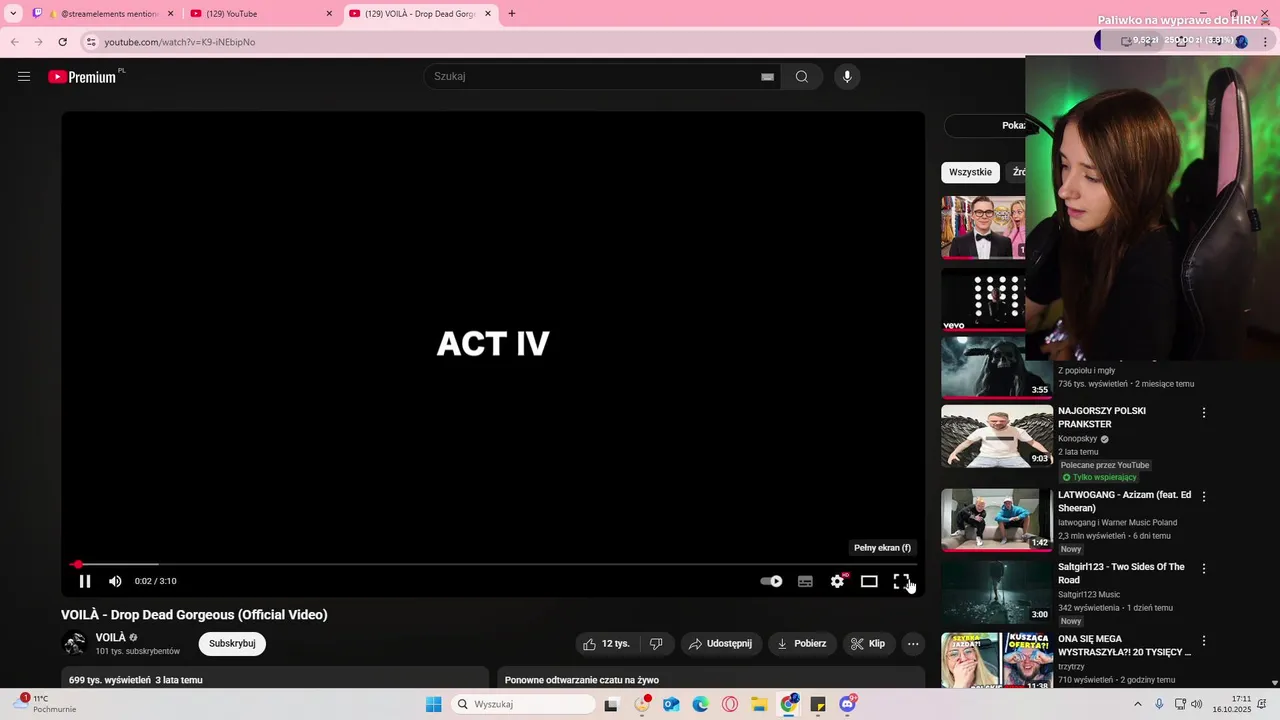This screenshot has height=720, width=1280.
Task: Enter full screen mode
Action: (901, 581)
